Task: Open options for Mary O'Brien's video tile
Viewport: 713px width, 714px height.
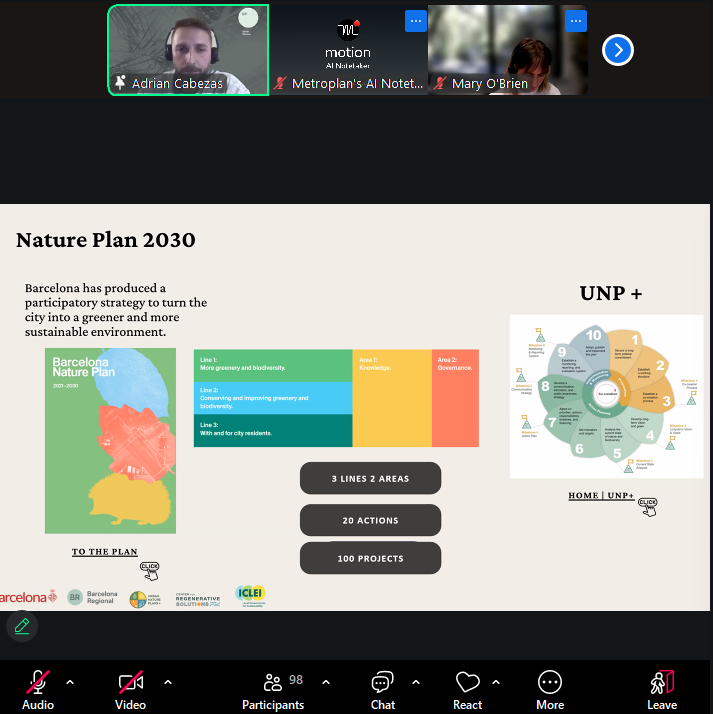Action: (x=575, y=20)
